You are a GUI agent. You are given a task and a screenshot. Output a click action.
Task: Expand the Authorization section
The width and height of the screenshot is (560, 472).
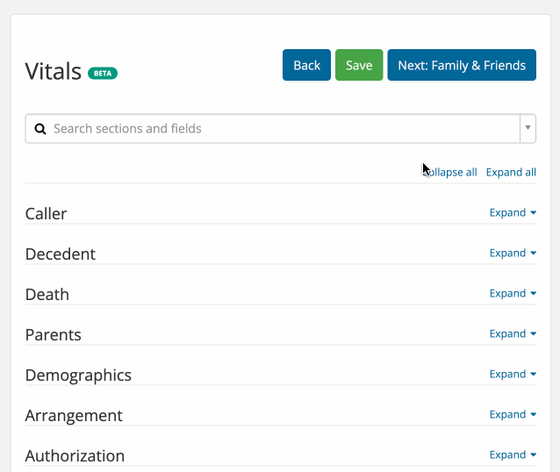tap(512, 455)
